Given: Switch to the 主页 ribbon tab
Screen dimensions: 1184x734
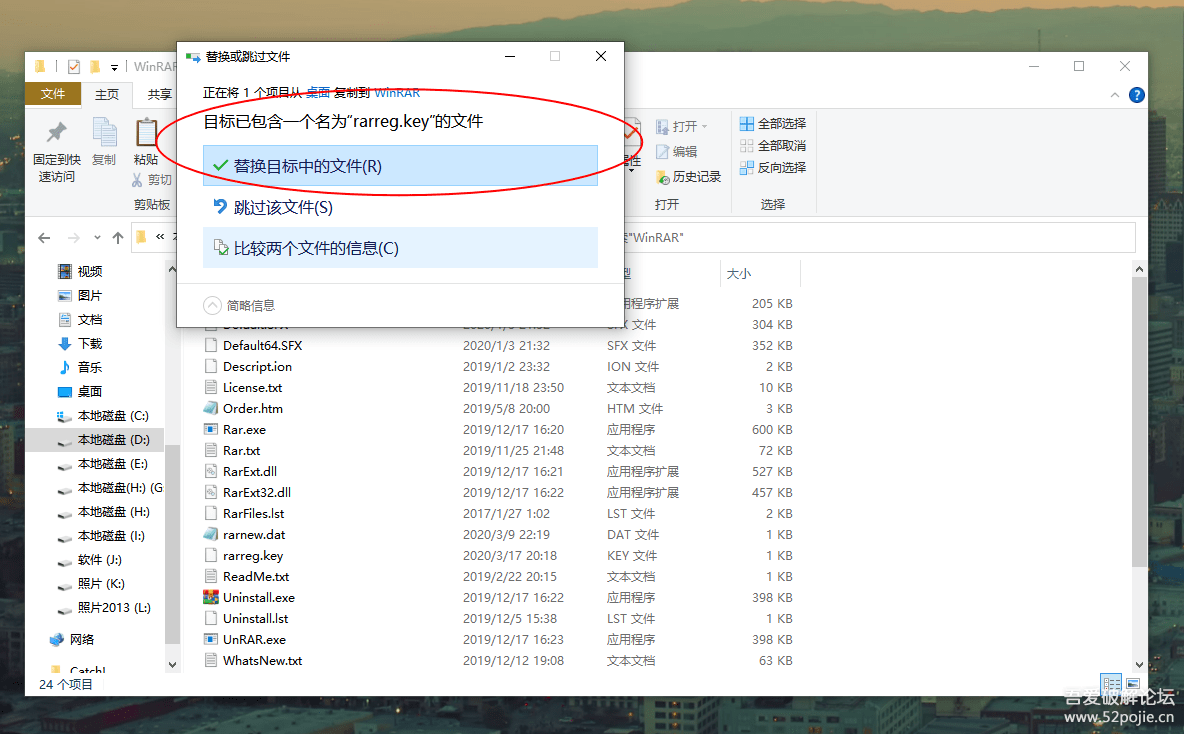Looking at the screenshot, I should coord(106,94).
